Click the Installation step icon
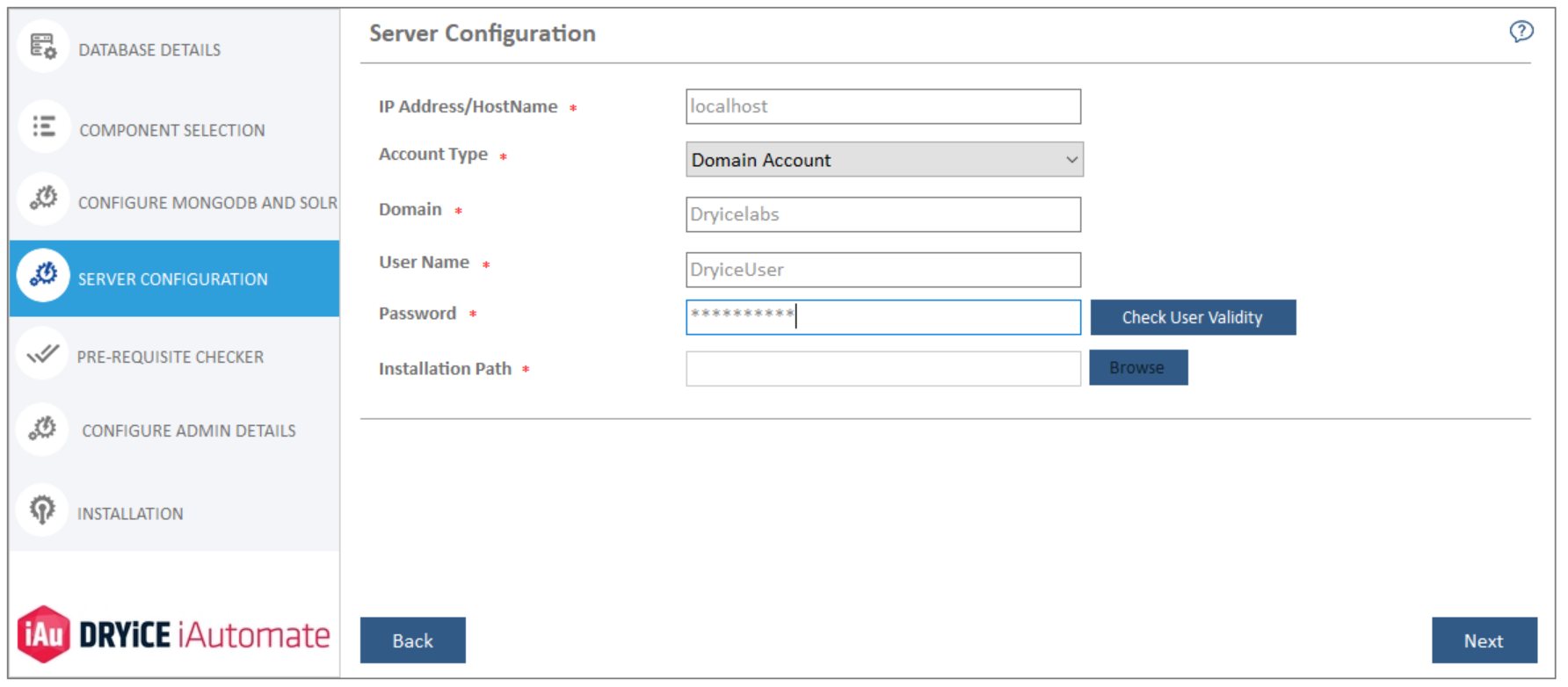 click(x=42, y=510)
